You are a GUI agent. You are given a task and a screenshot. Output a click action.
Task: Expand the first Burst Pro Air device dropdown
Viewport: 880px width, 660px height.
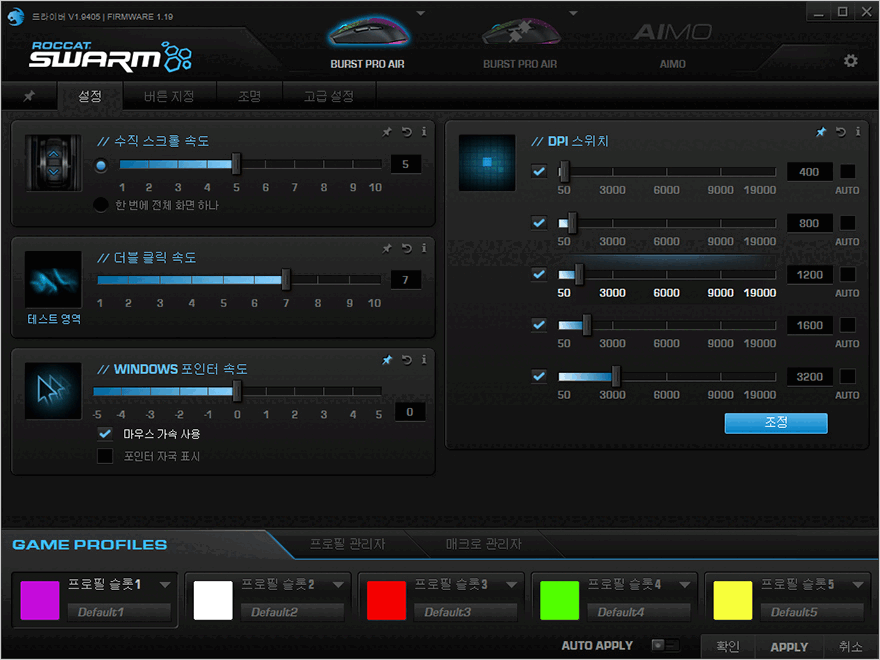pyautogui.click(x=420, y=13)
